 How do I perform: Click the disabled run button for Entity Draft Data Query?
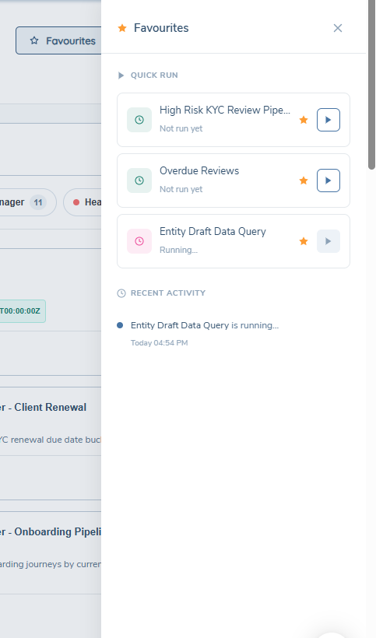(328, 241)
